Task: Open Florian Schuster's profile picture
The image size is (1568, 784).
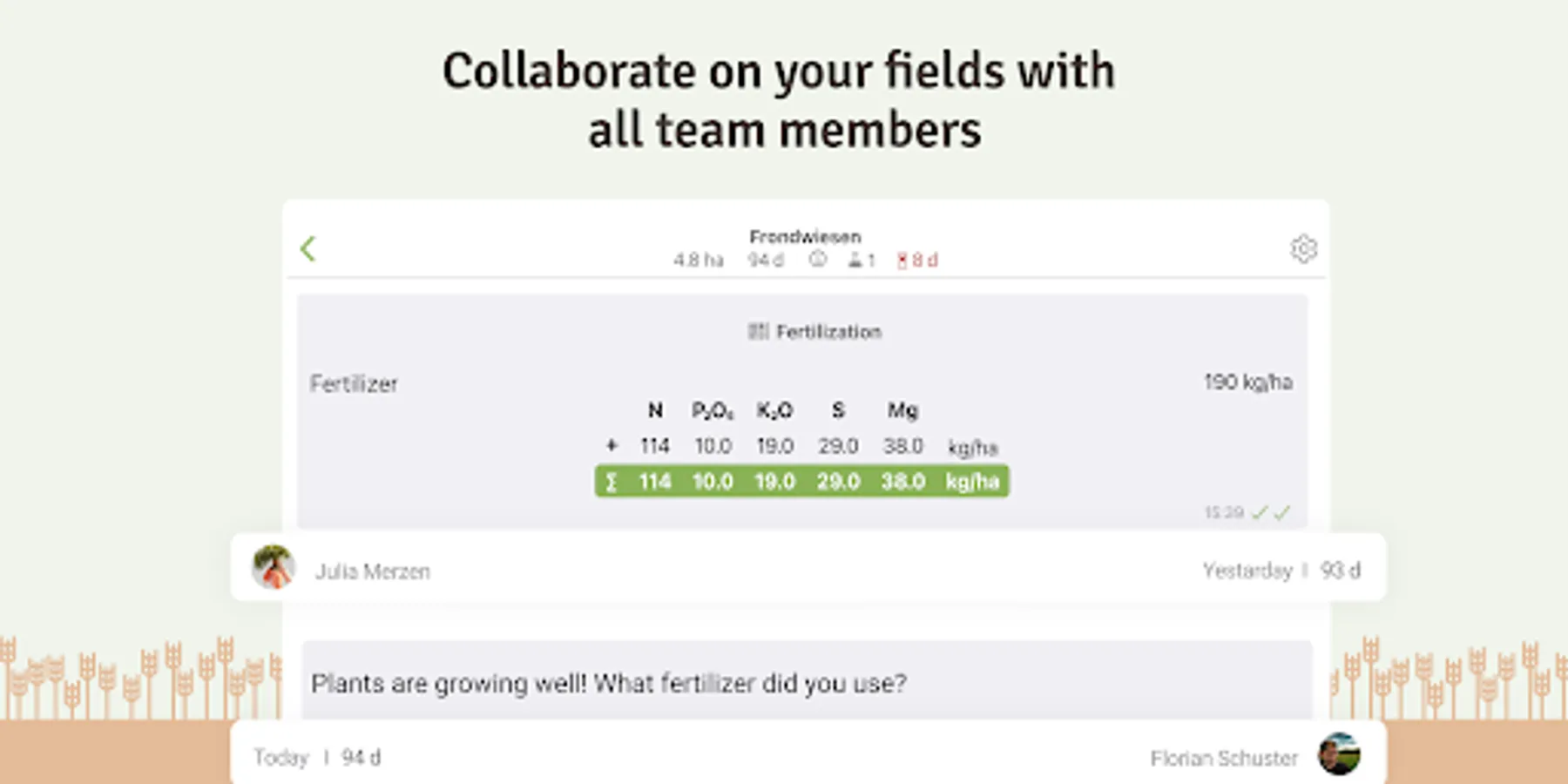Action: click(1339, 754)
